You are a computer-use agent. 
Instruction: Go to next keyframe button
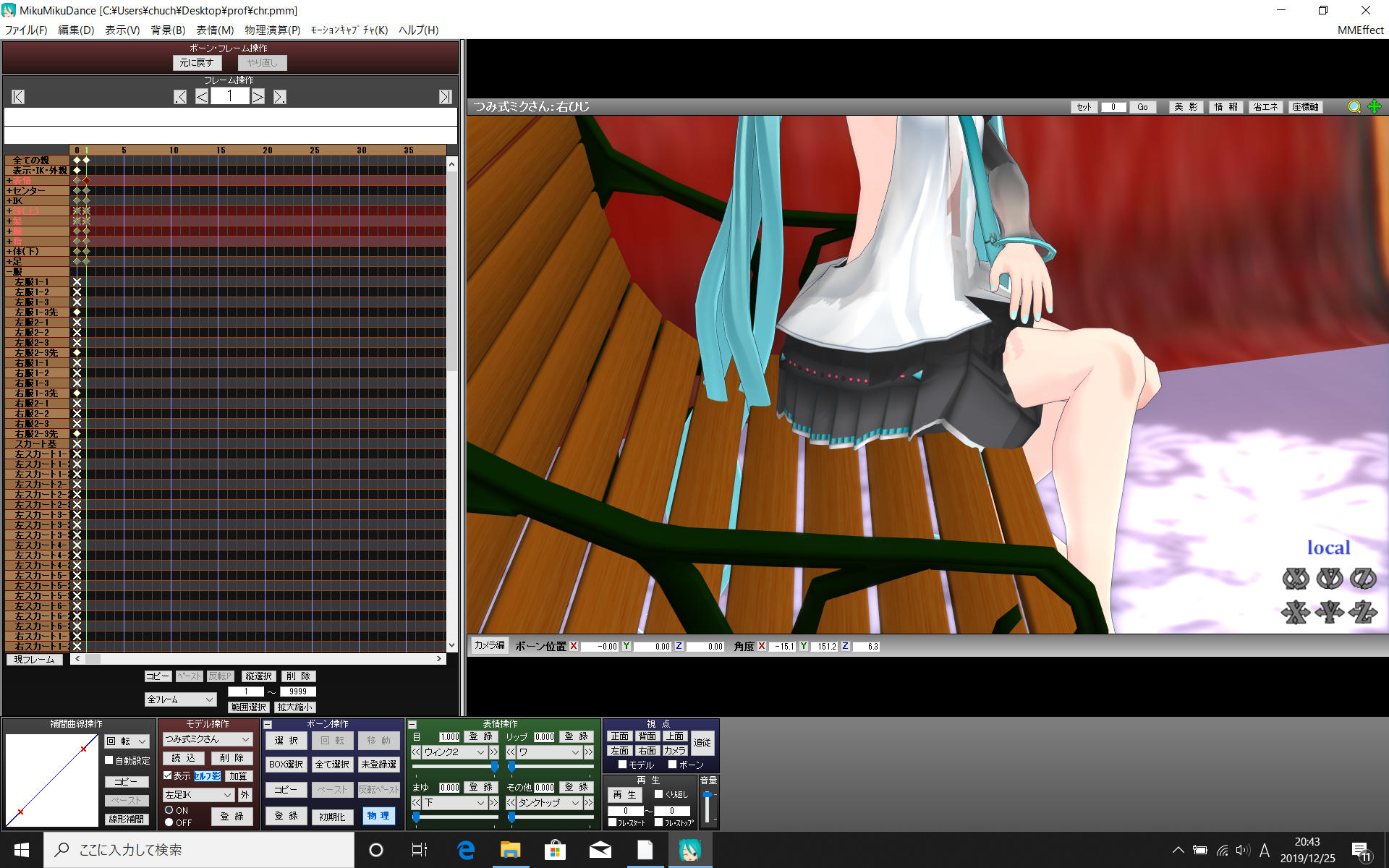(280, 97)
